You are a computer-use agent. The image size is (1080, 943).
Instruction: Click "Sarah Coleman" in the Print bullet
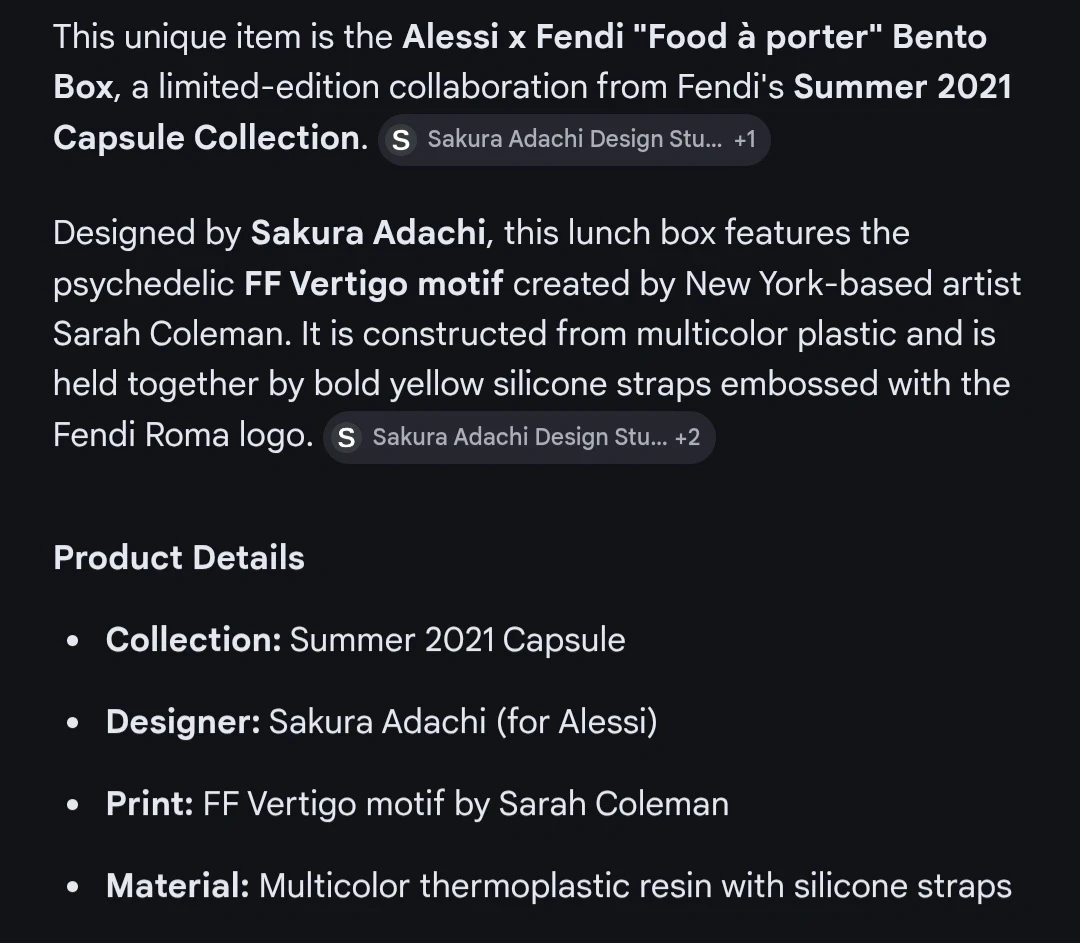coord(613,804)
